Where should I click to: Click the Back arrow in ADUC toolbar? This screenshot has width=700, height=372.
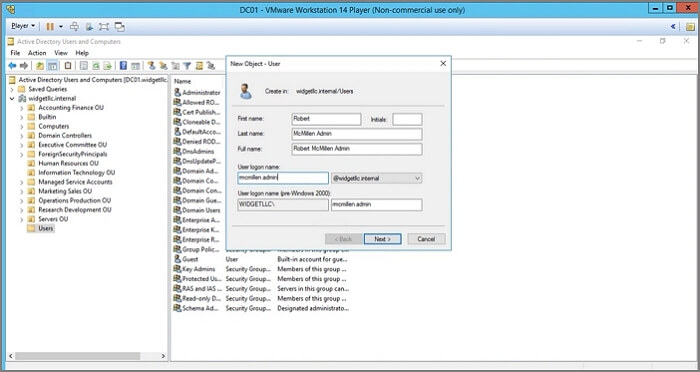[12, 66]
